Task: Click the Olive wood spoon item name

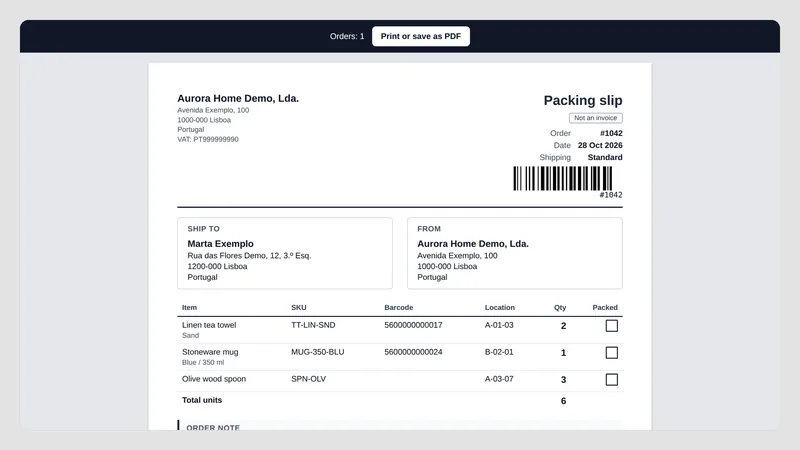Action: [x=214, y=379]
